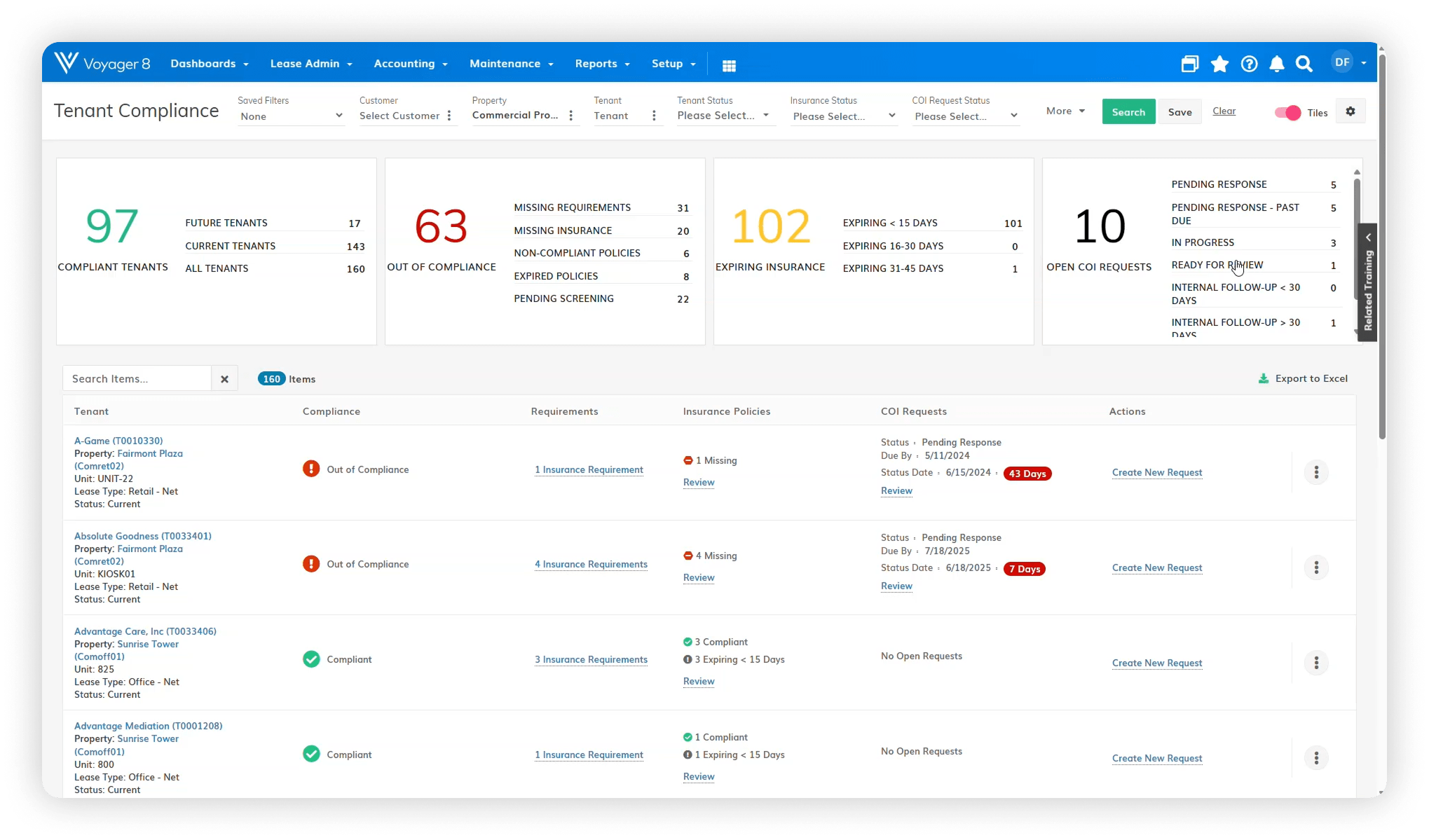This screenshot has width=1429, height=840.
Task: Toggle the Tiles switch off
Action: [x=1287, y=113]
